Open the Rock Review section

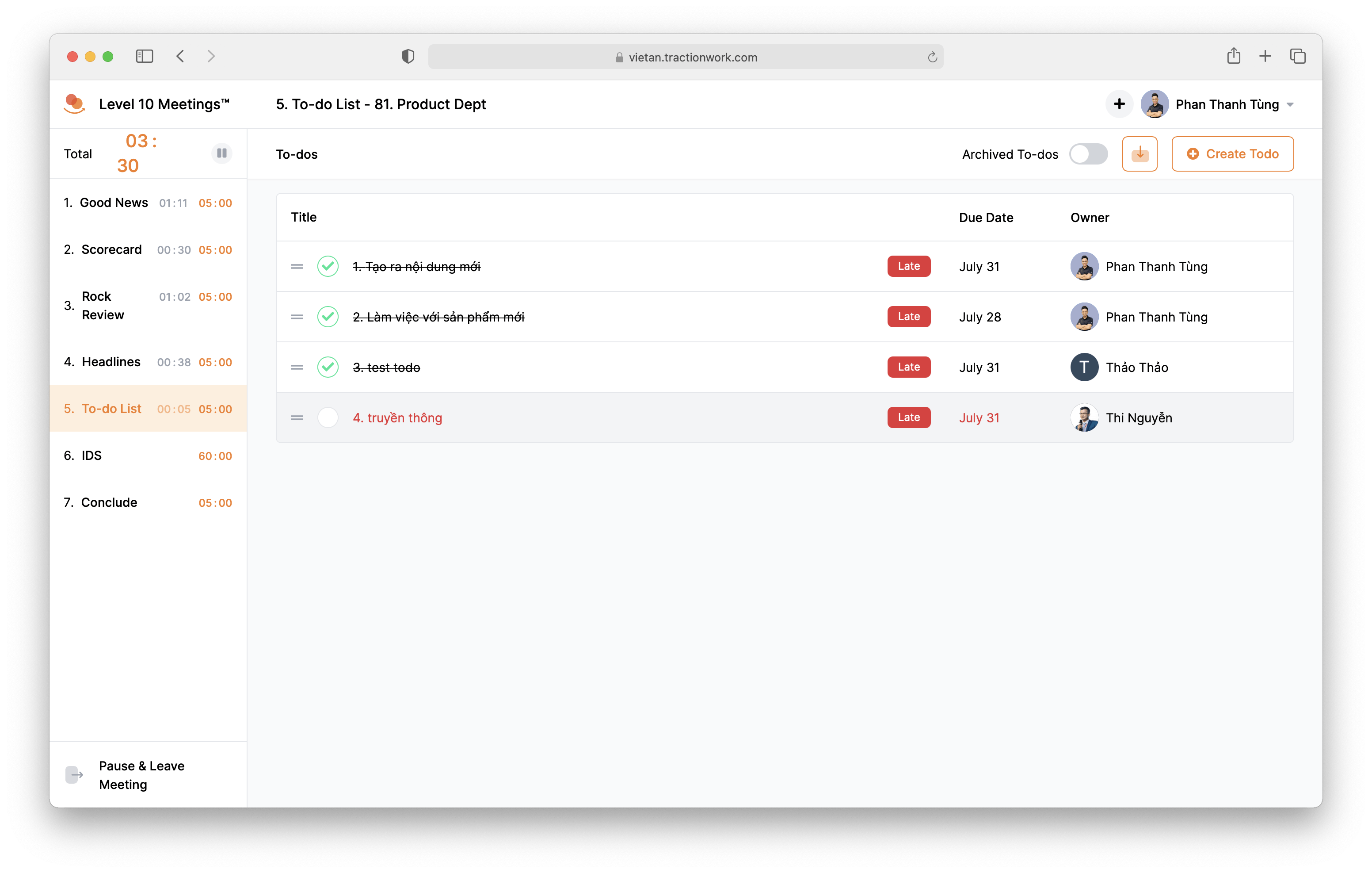click(x=103, y=306)
